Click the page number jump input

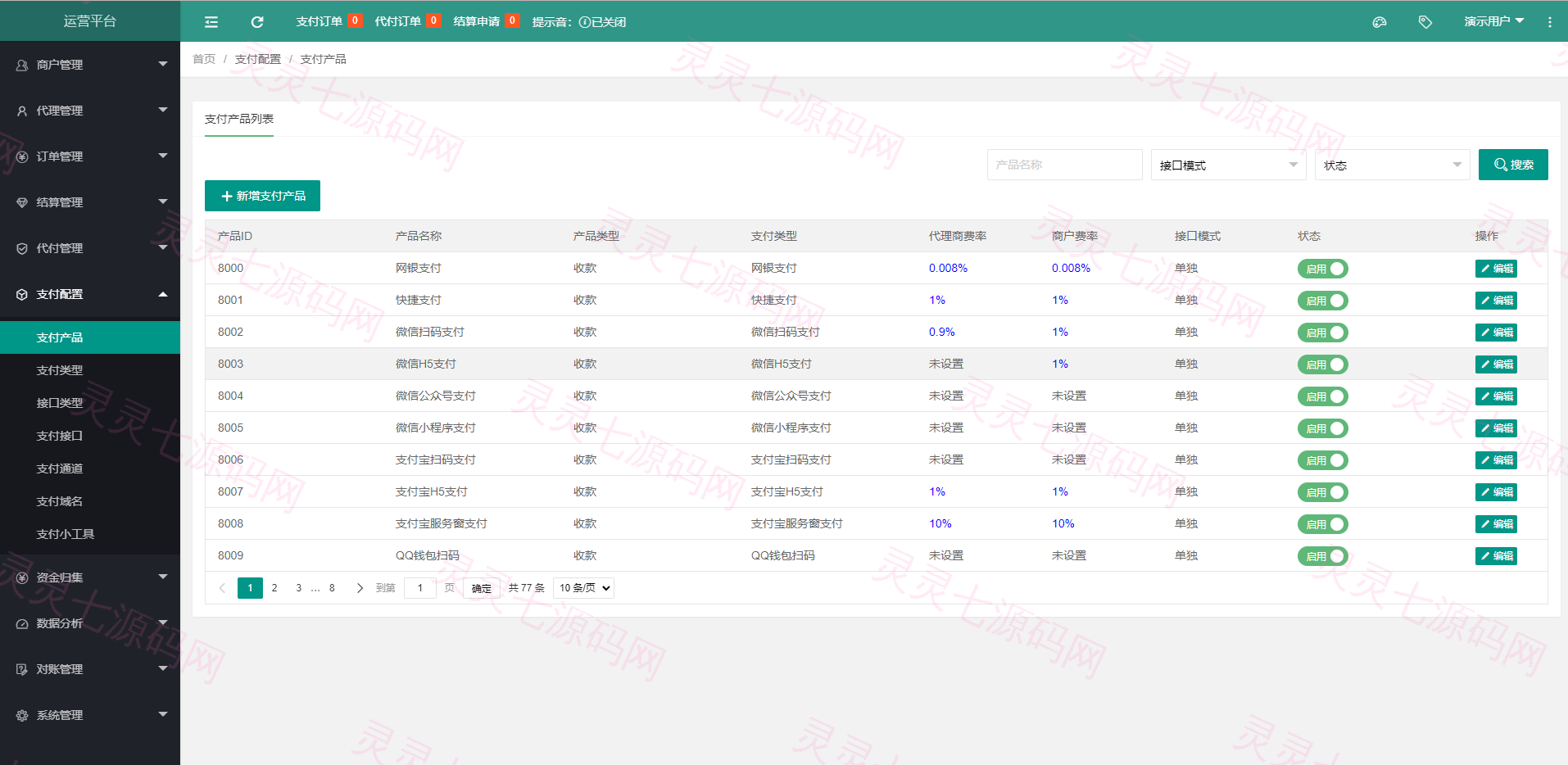(420, 588)
